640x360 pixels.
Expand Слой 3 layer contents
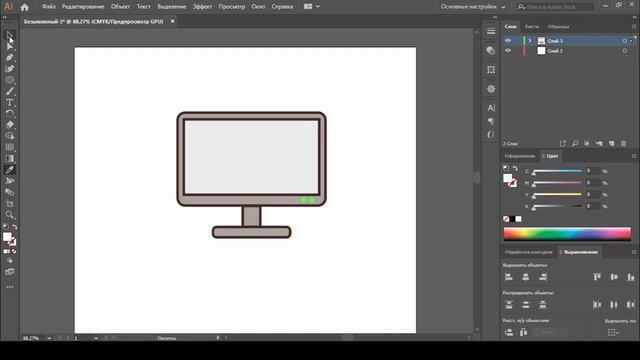click(x=530, y=41)
